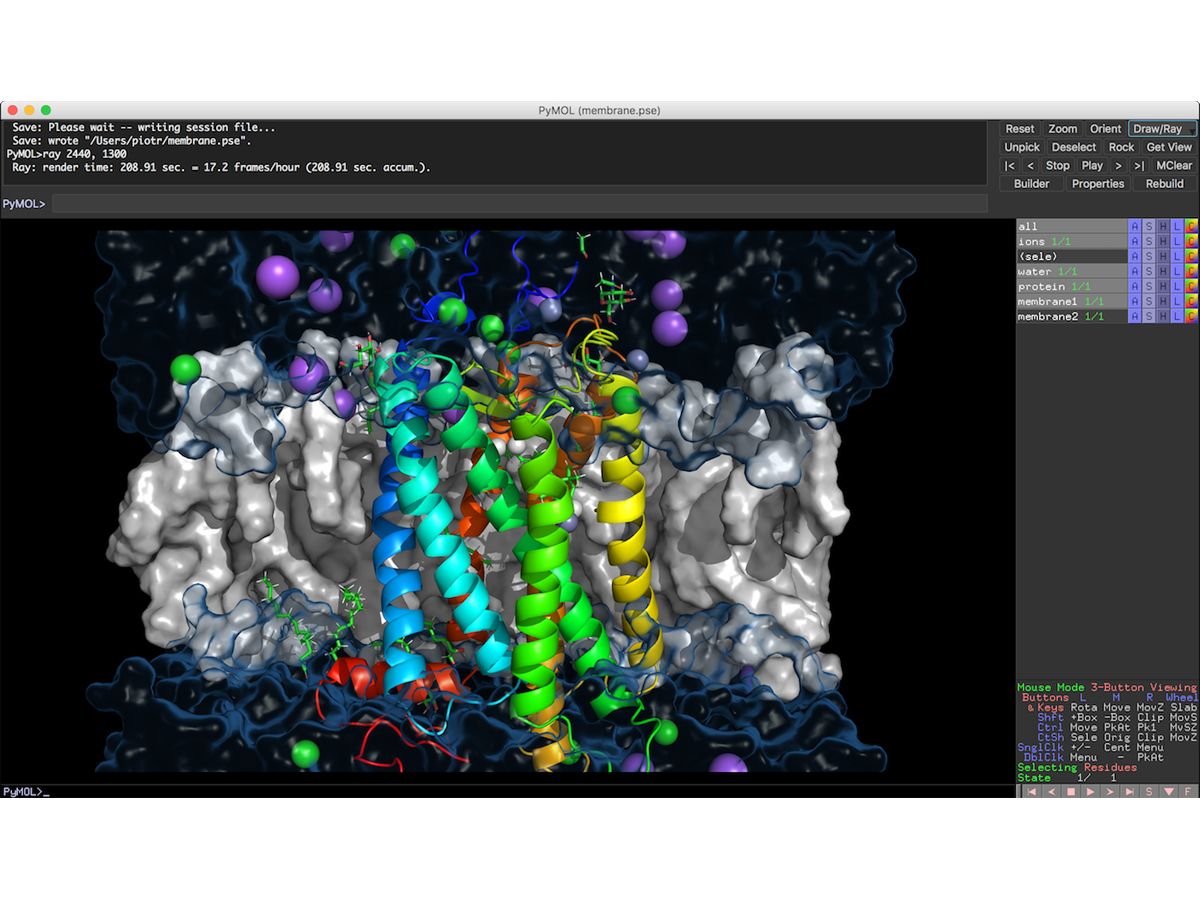
Task: Click the PyMOL command input field
Action: [520, 204]
